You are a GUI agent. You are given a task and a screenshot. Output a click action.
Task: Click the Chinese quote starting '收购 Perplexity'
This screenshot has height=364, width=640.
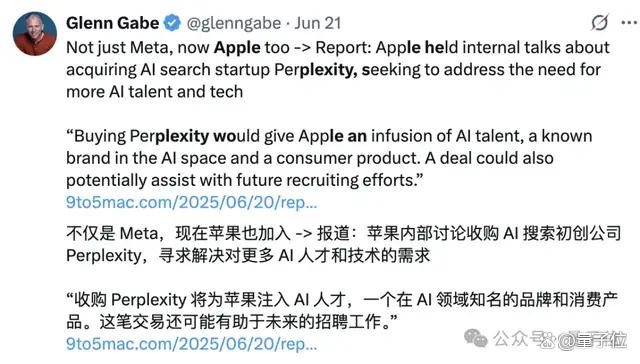342,311
